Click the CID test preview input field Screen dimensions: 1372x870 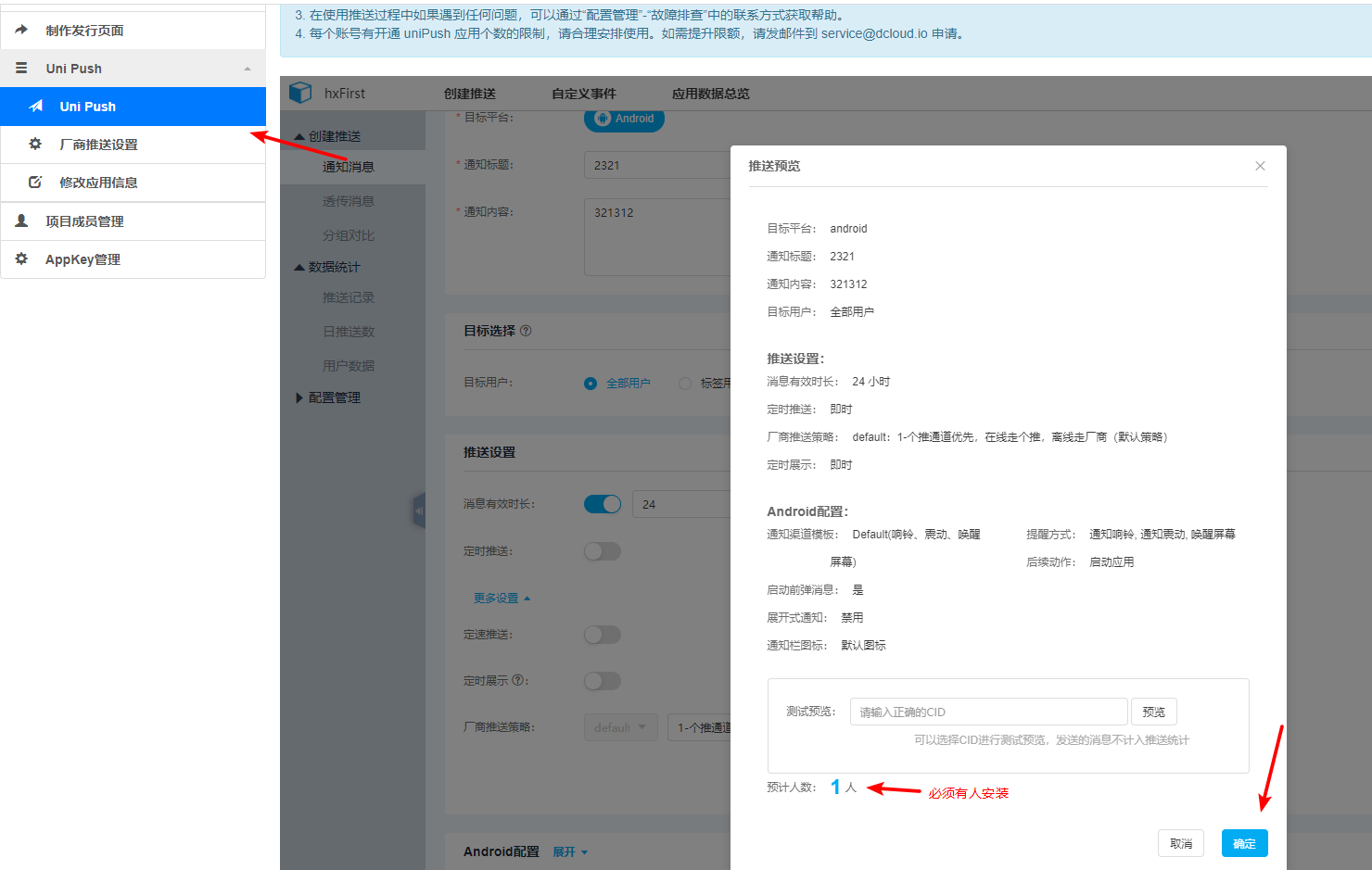coord(989,712)
